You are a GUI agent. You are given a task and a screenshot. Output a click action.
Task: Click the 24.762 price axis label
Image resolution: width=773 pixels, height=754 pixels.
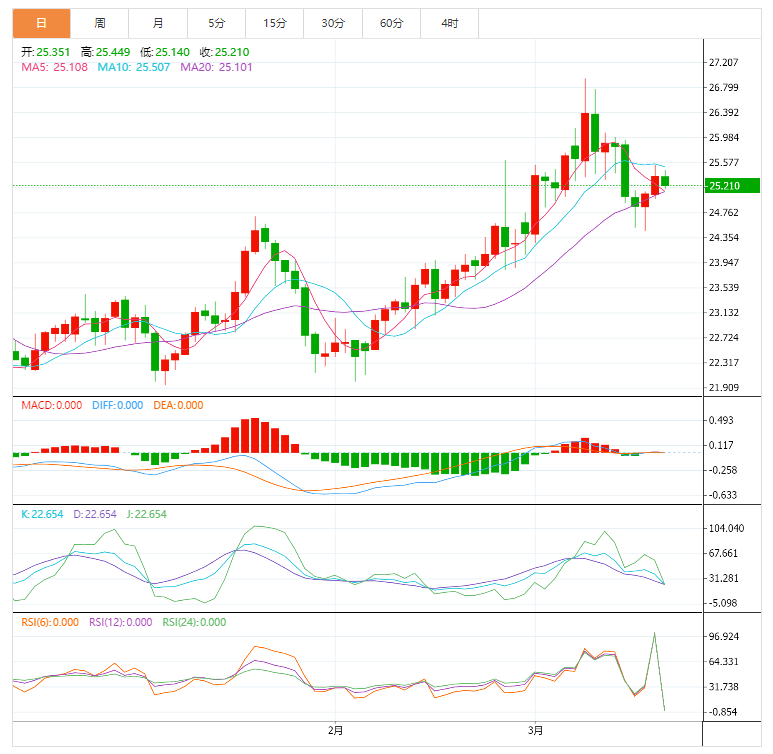(724, 213)
